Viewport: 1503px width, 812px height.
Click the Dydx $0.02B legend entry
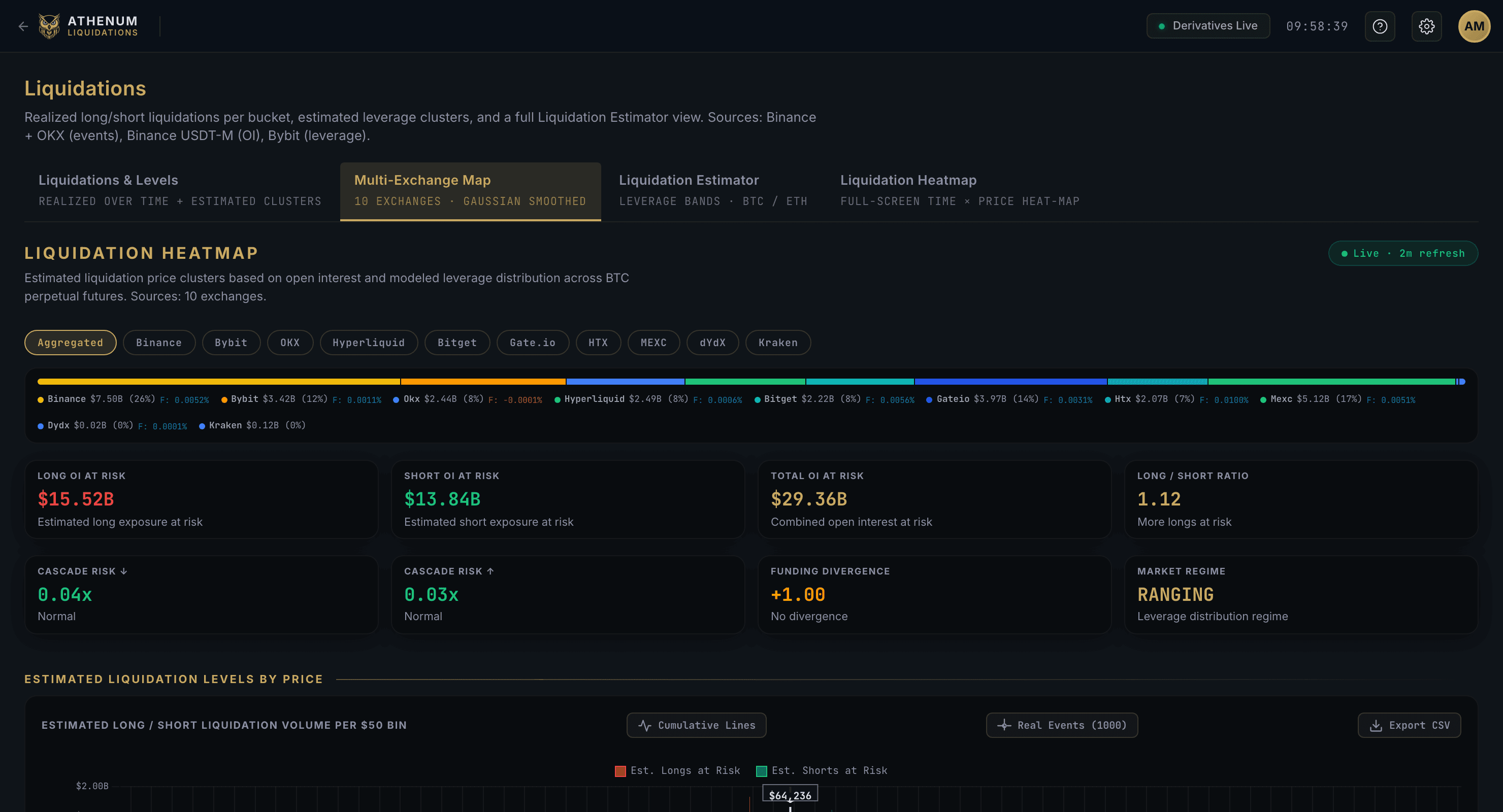point(112,425)
